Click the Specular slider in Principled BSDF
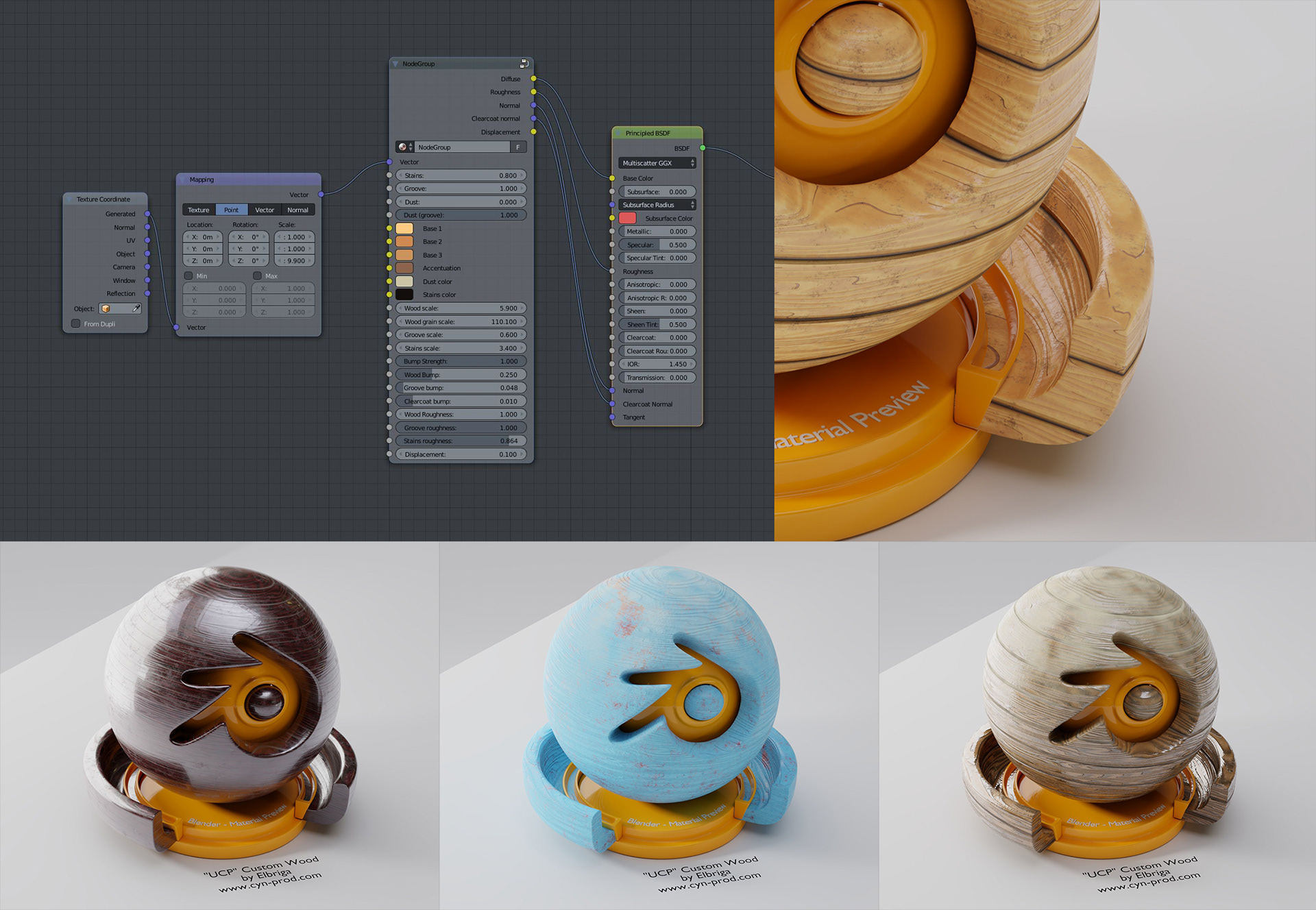Image resolution: width=1316 pixels, height=910 pixels. tap(657, 245)
